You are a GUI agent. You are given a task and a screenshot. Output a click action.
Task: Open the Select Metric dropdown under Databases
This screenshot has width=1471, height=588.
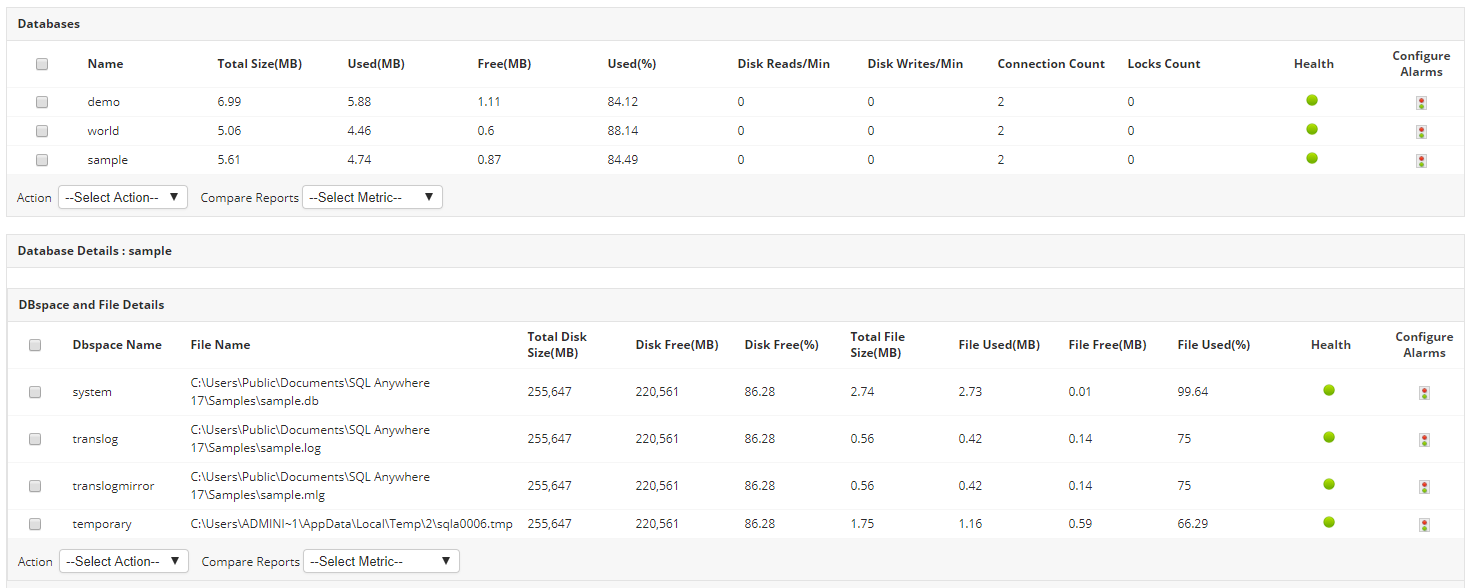372,197
